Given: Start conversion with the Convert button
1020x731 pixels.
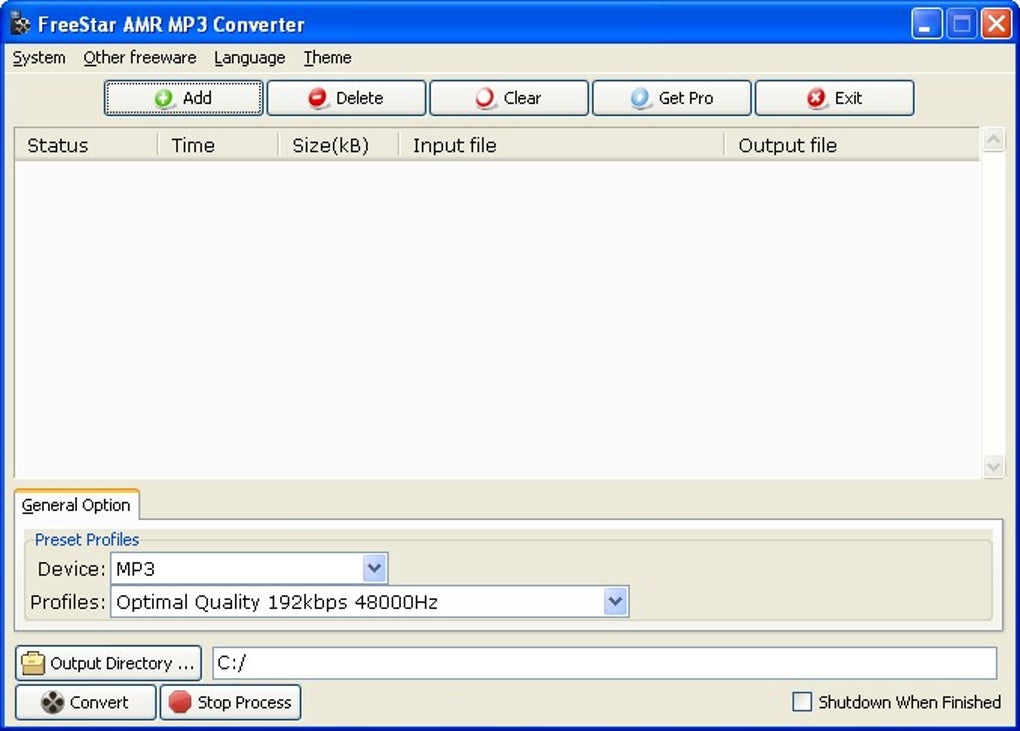Looking at the screenshot, I should (85, 702).
